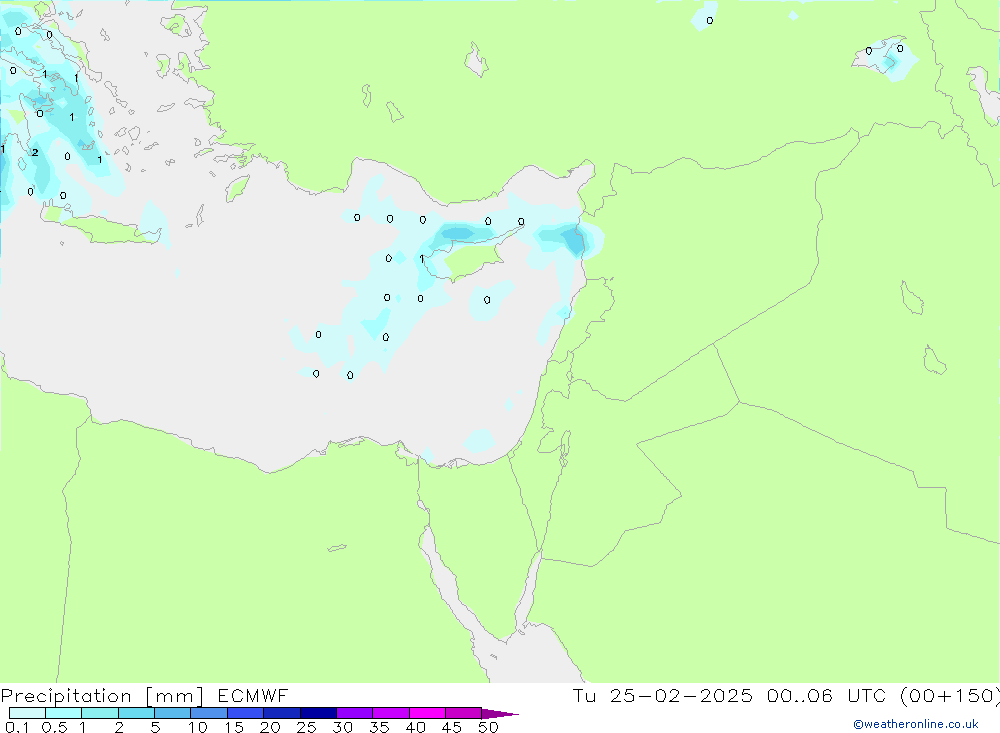1000x733 pixels.
Task: Click the 30–35 mm purple legend swatch
Action: point(354,713)
